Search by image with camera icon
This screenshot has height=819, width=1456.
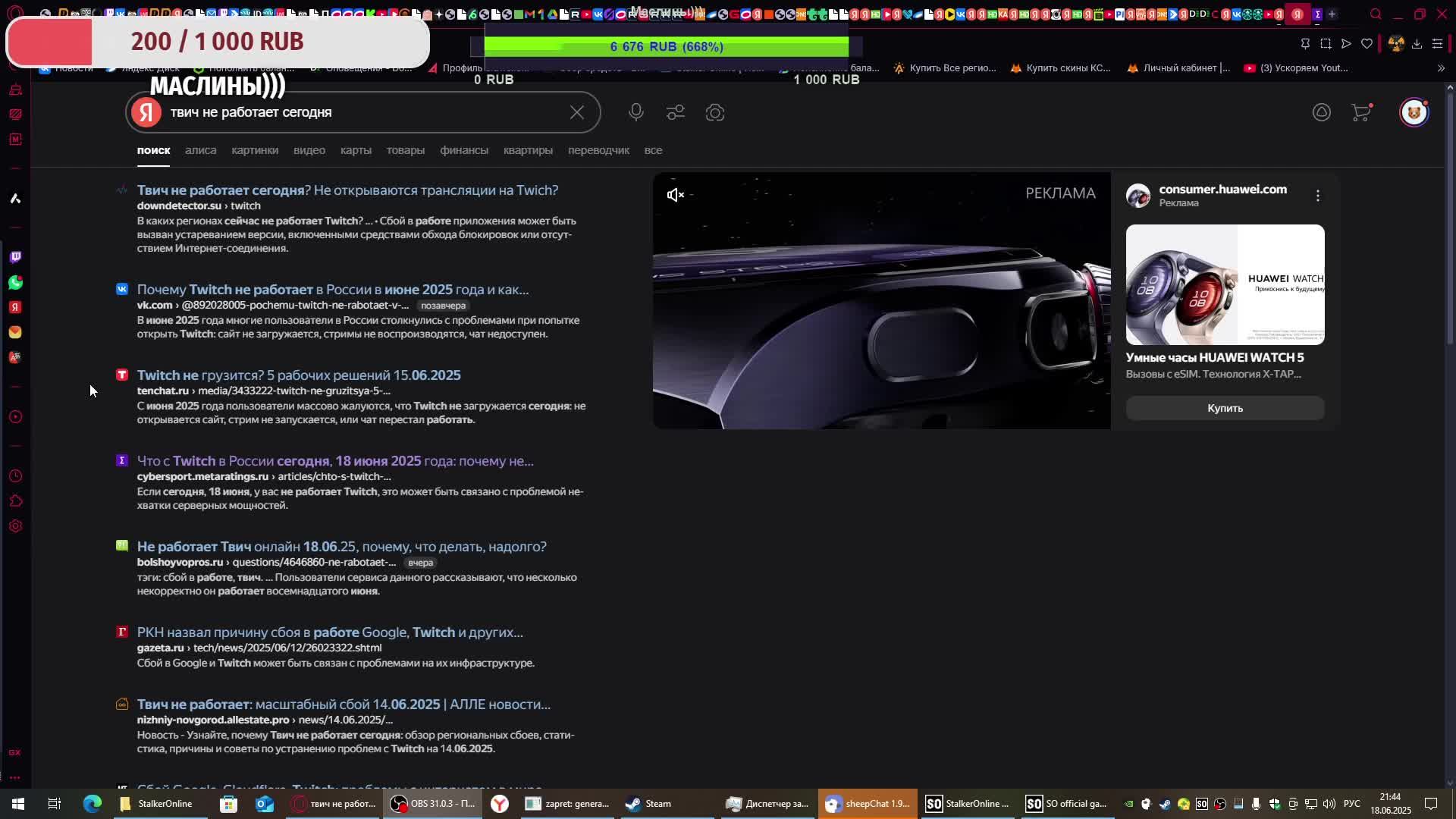(715, 112)
